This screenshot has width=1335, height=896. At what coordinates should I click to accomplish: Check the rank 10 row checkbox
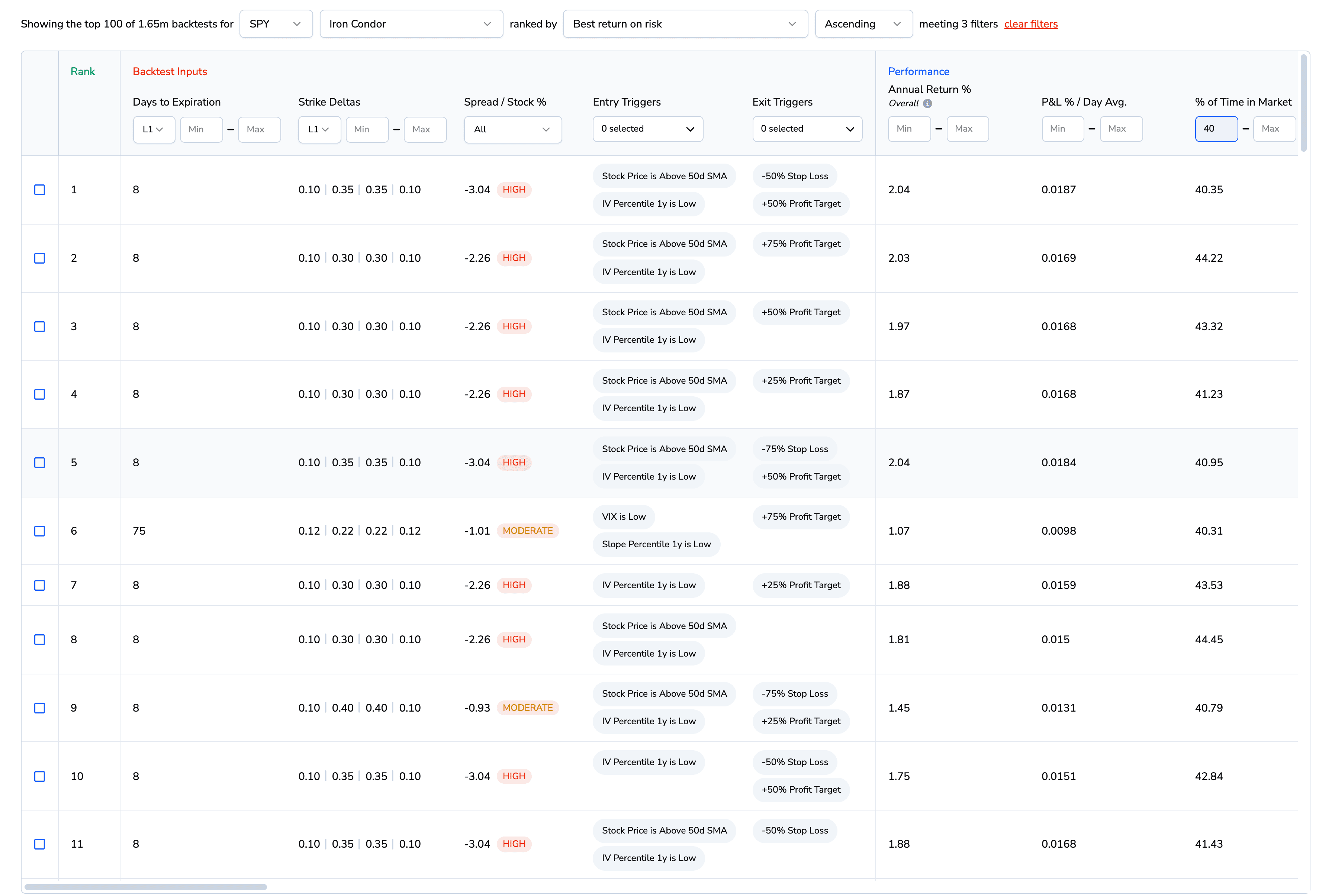[x=39, y=776]
